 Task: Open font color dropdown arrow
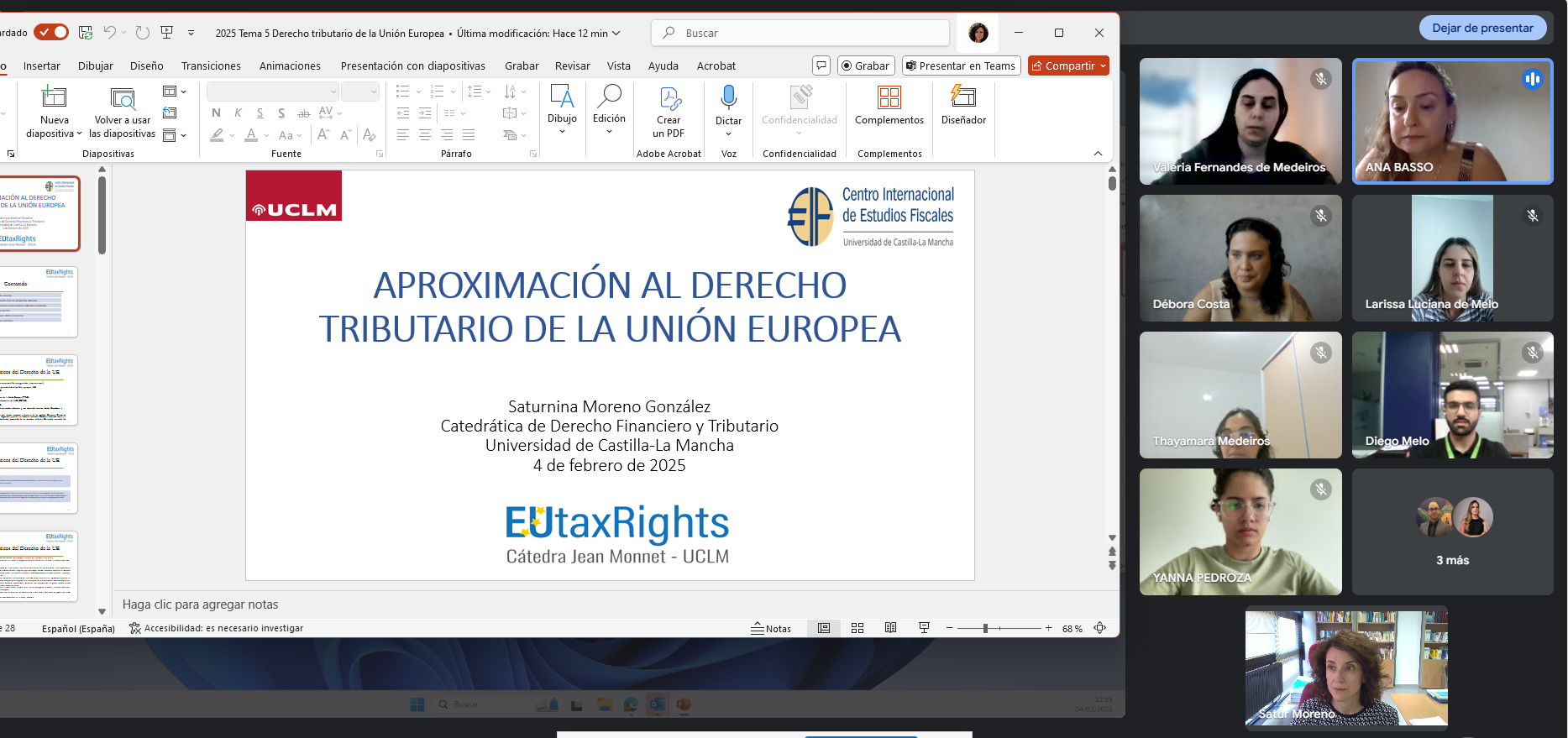267,135
